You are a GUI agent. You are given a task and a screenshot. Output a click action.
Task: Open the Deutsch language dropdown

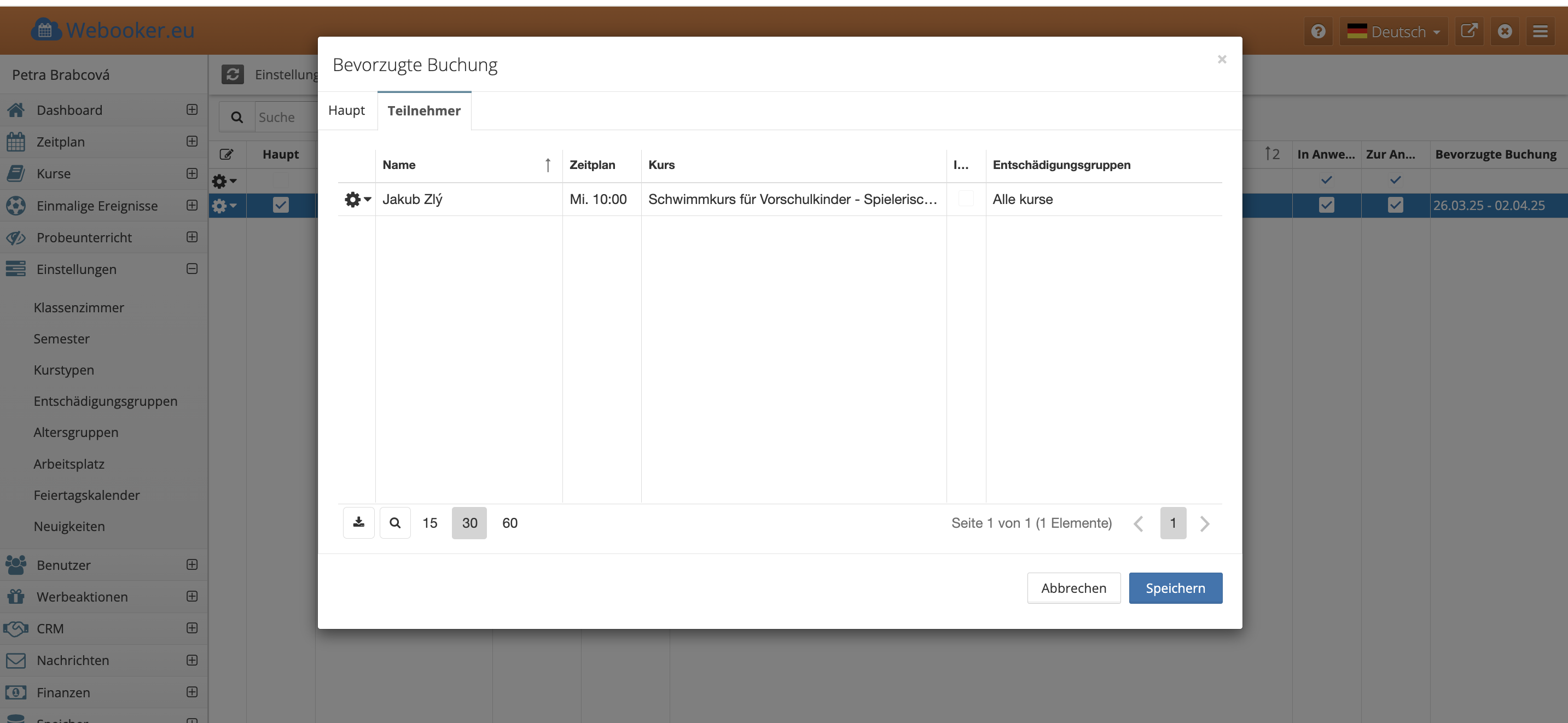click(1393, 32)
